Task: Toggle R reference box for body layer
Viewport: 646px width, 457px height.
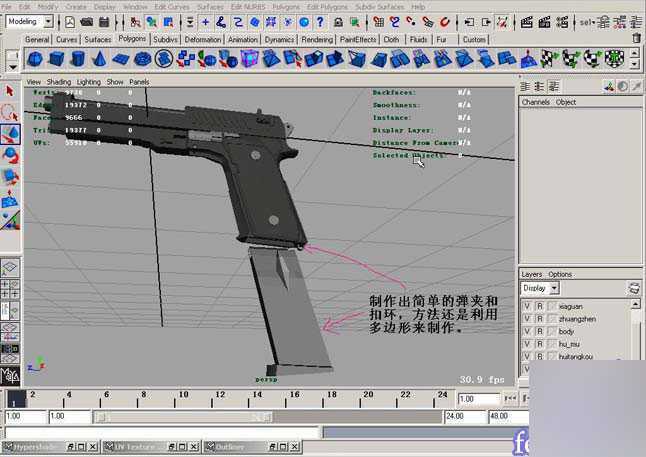Action: click(x=539, y=331)
